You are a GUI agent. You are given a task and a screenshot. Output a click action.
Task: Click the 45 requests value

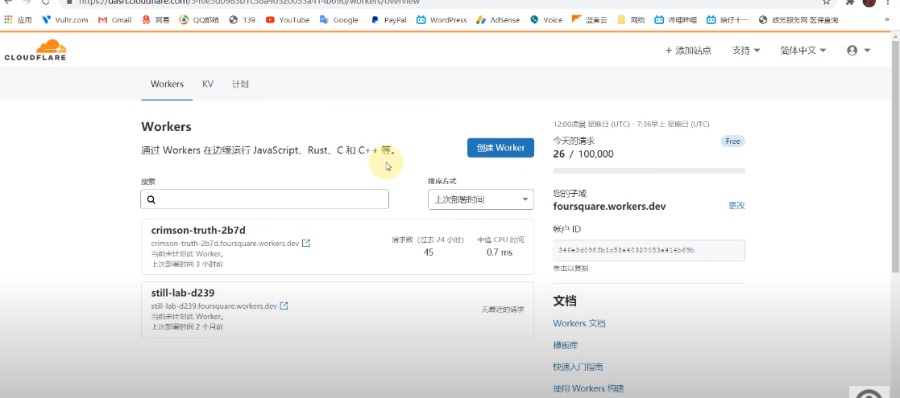[x=428, y=252]
